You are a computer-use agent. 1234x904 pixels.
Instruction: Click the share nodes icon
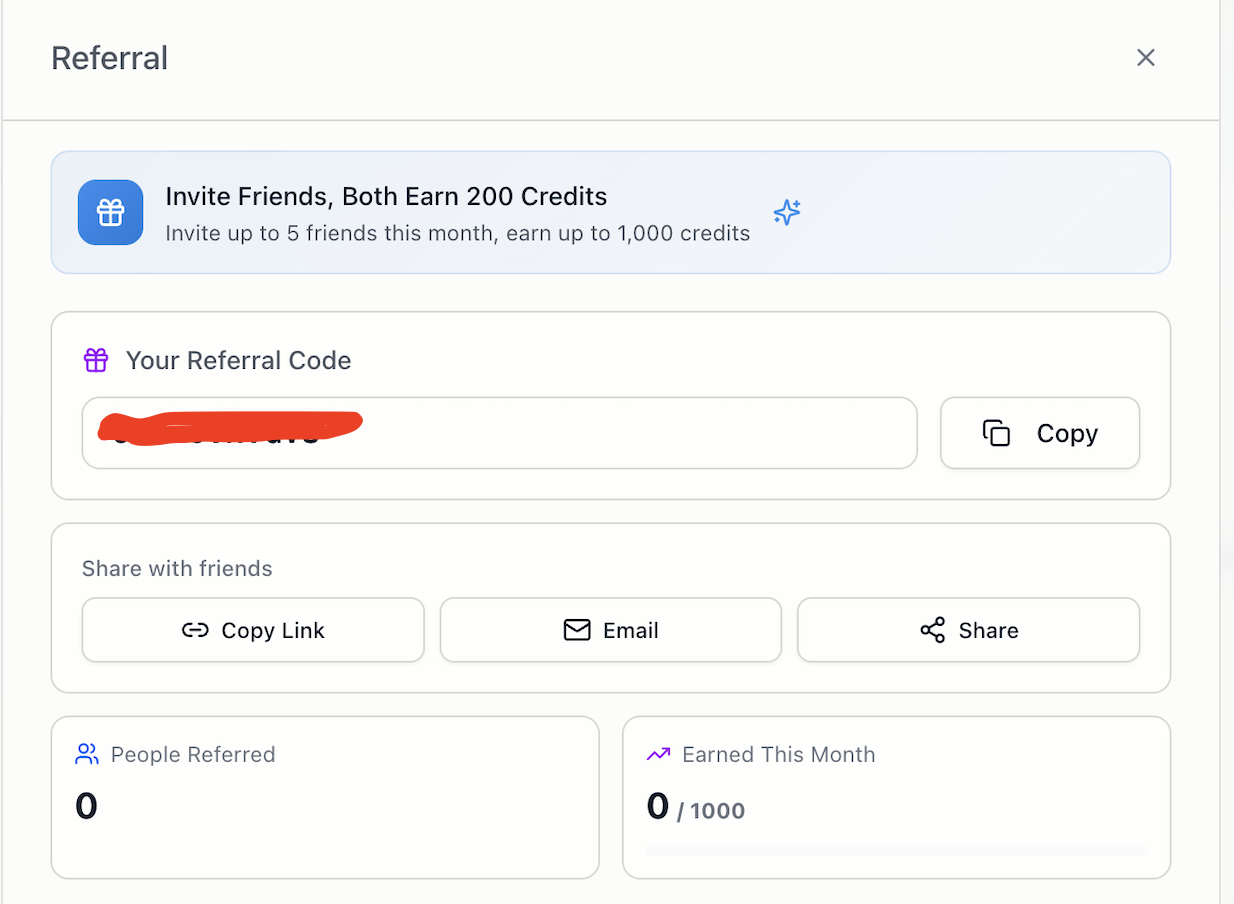933,630
